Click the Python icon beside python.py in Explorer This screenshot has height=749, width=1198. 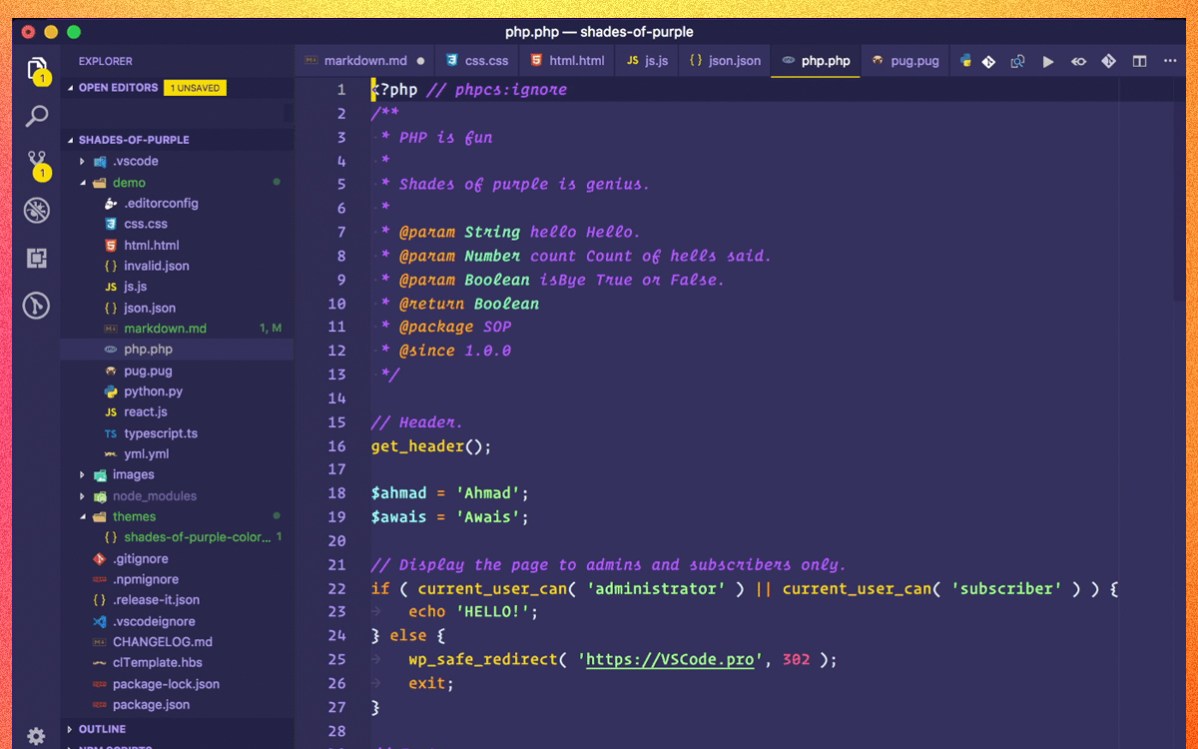click(111, 391)
